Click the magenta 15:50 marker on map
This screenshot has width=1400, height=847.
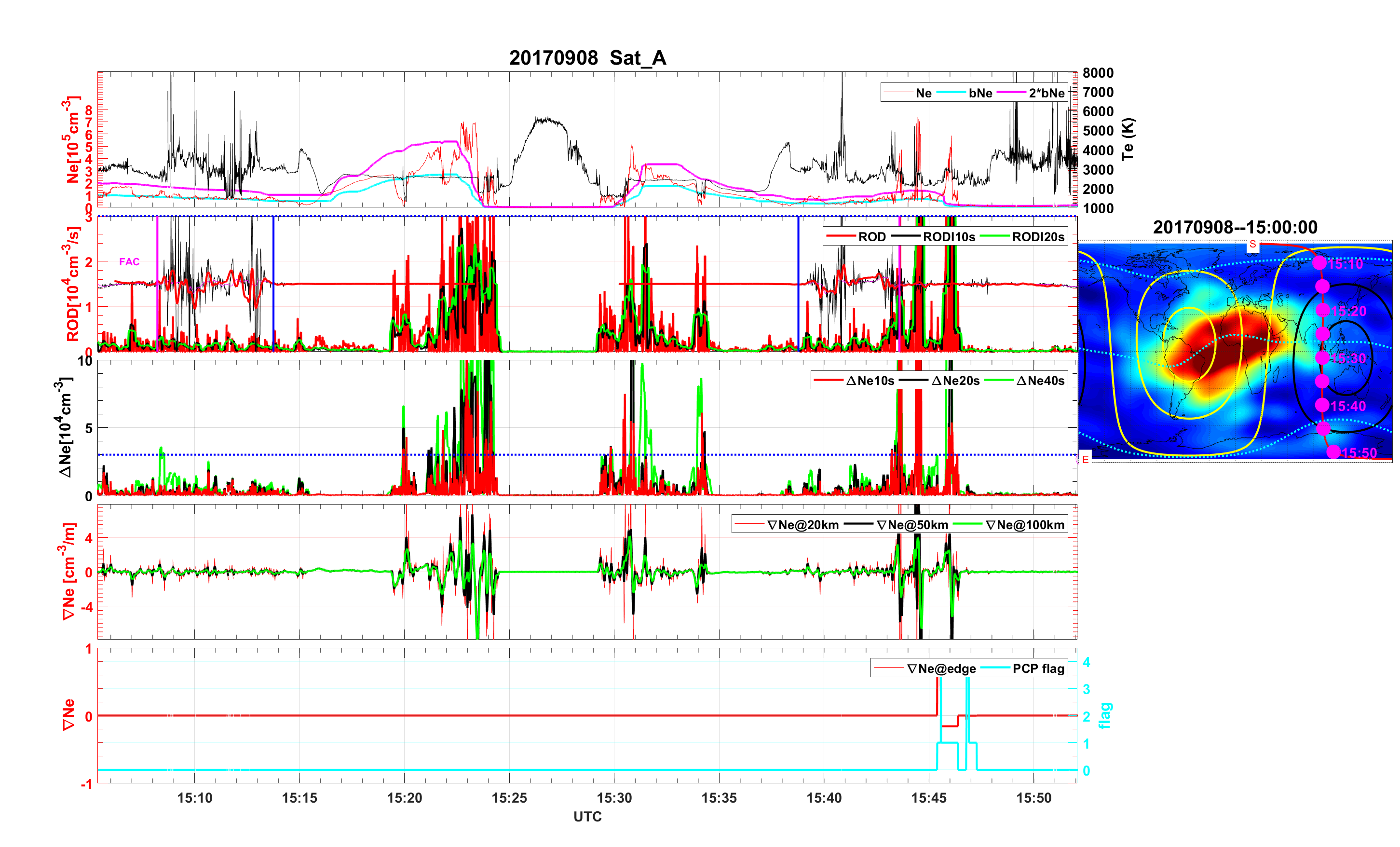click(x=1333, y=452)
